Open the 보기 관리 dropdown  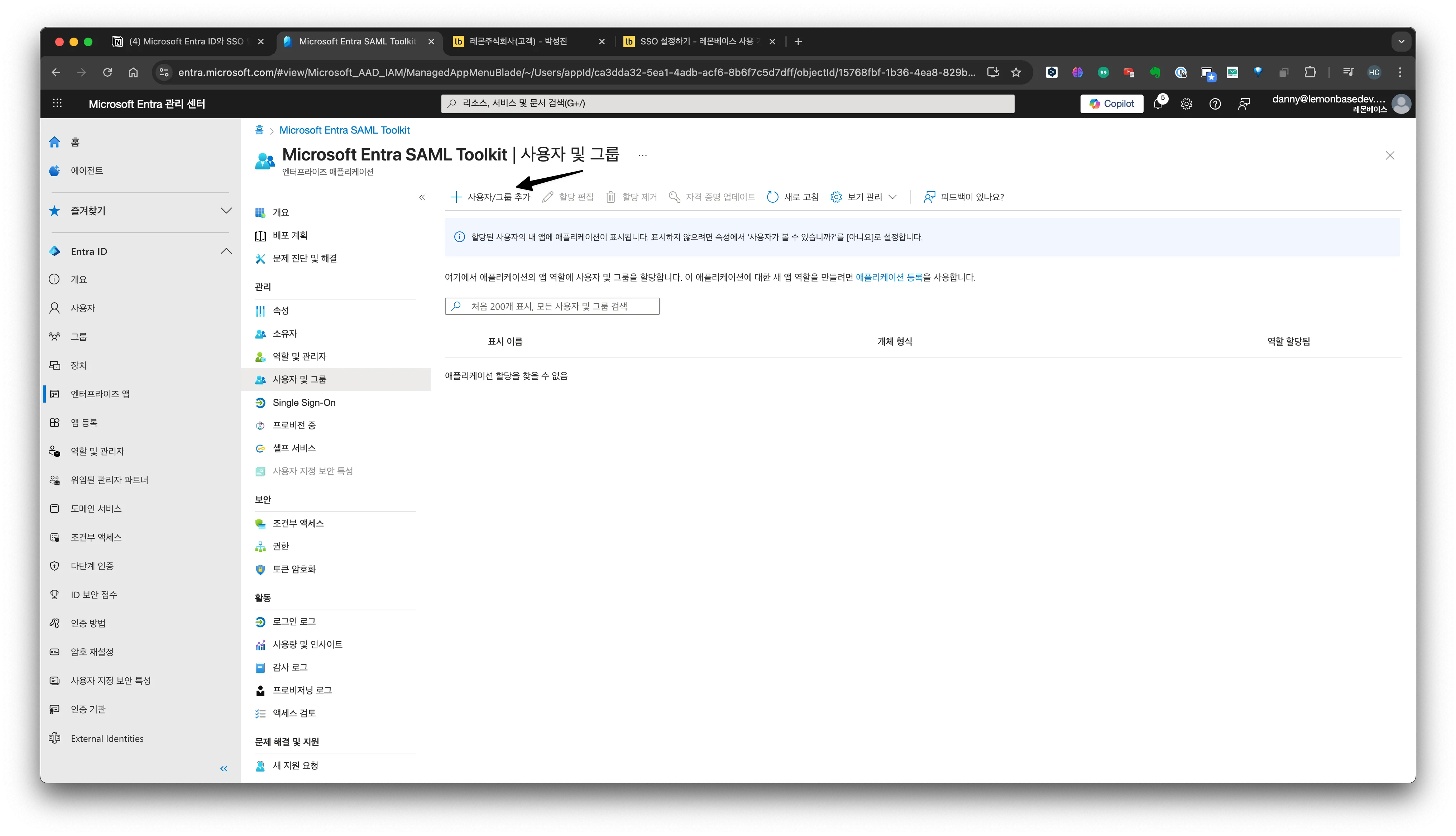coord(863,197)
